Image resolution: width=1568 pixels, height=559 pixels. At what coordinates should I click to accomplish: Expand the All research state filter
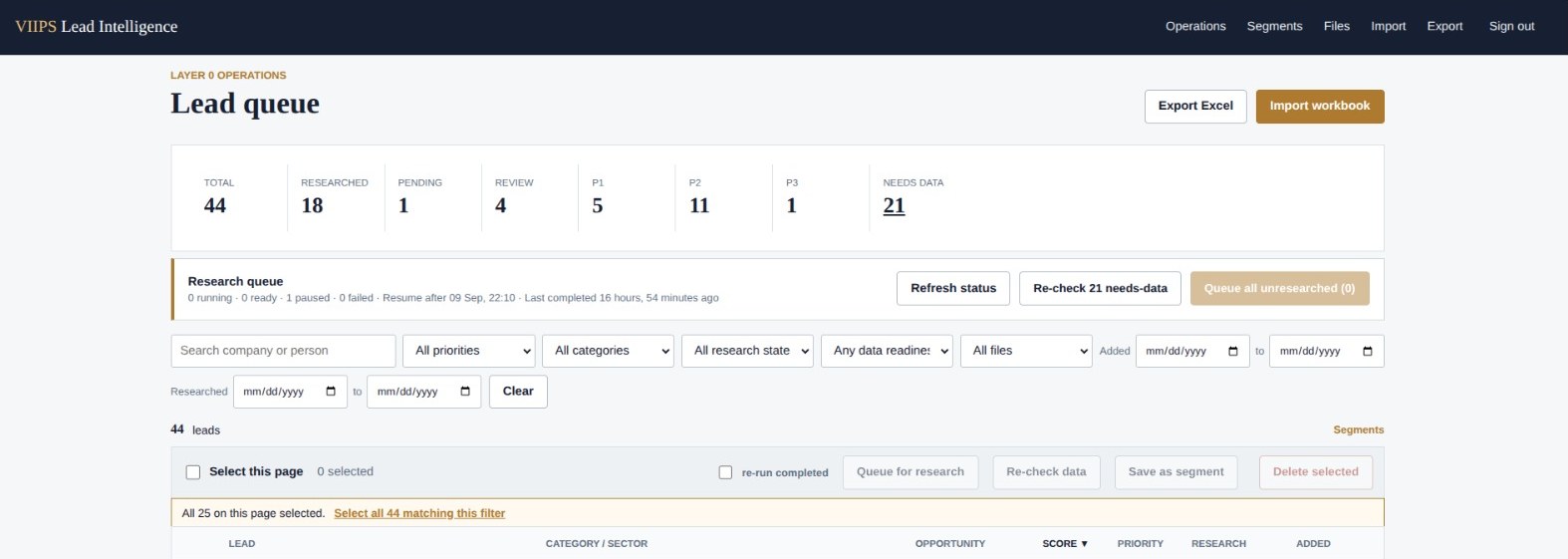click(x=747, y=351)
